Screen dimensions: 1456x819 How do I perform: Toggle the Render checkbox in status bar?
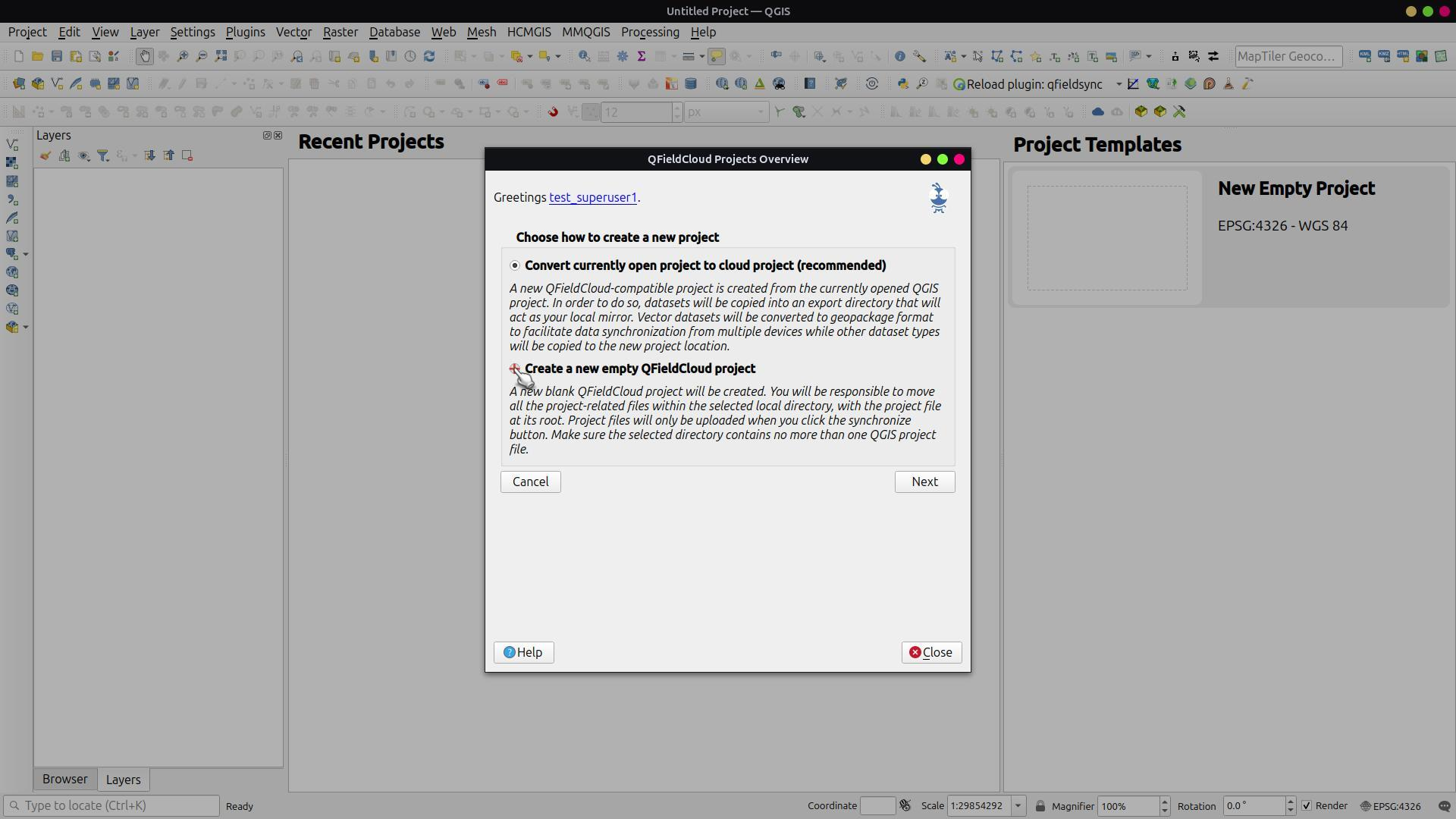click(1306, 805)
